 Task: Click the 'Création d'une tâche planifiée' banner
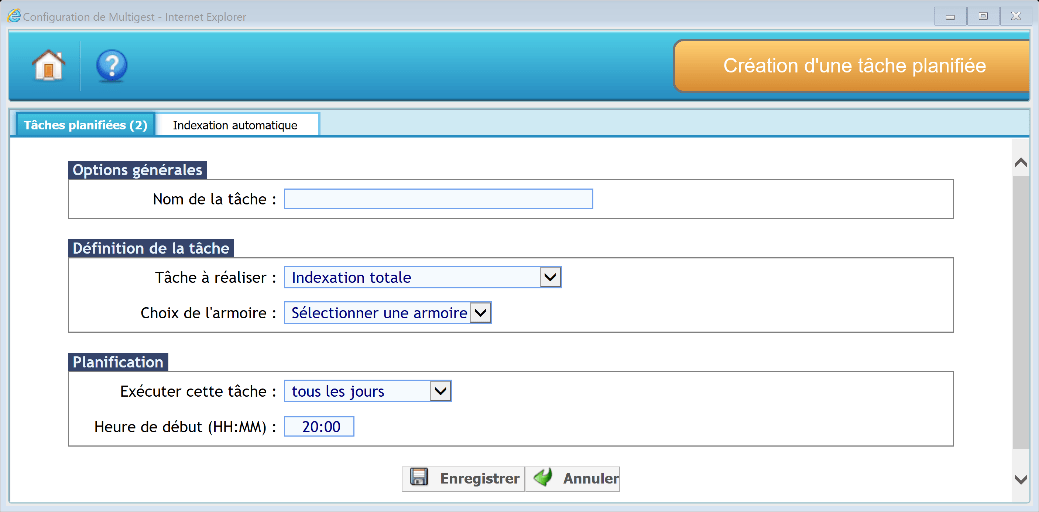coord(854,66)
